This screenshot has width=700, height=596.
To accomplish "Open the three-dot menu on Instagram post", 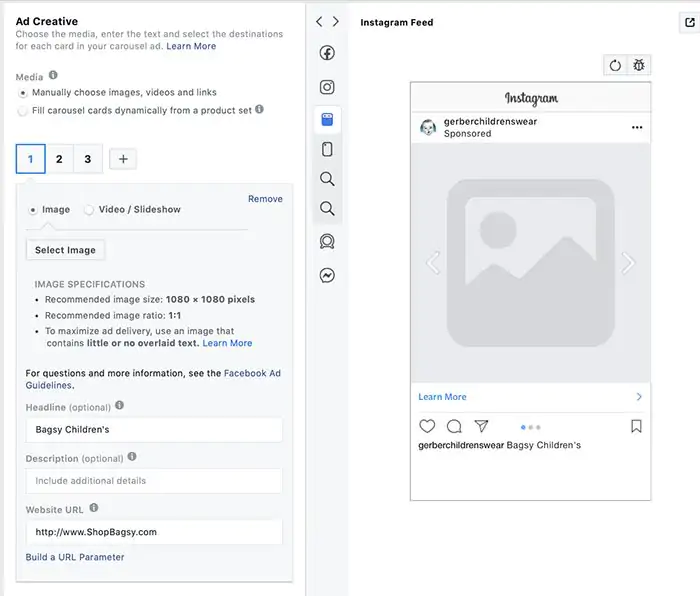I will pos(637,127).
